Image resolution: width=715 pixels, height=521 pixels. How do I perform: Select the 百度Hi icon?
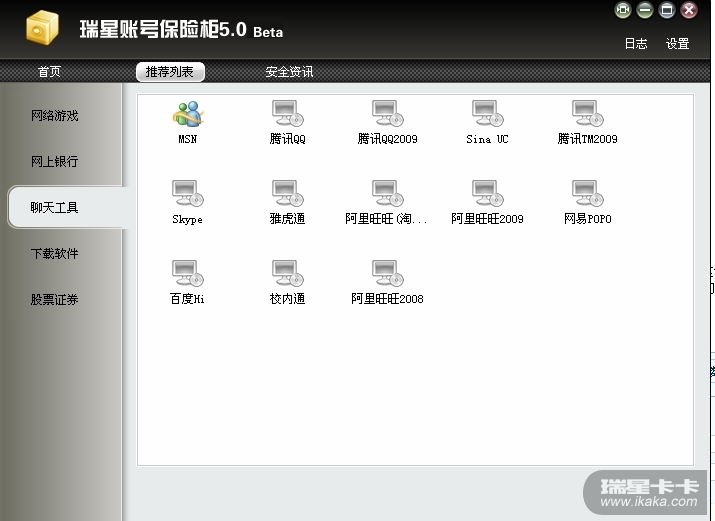[188, 273]
